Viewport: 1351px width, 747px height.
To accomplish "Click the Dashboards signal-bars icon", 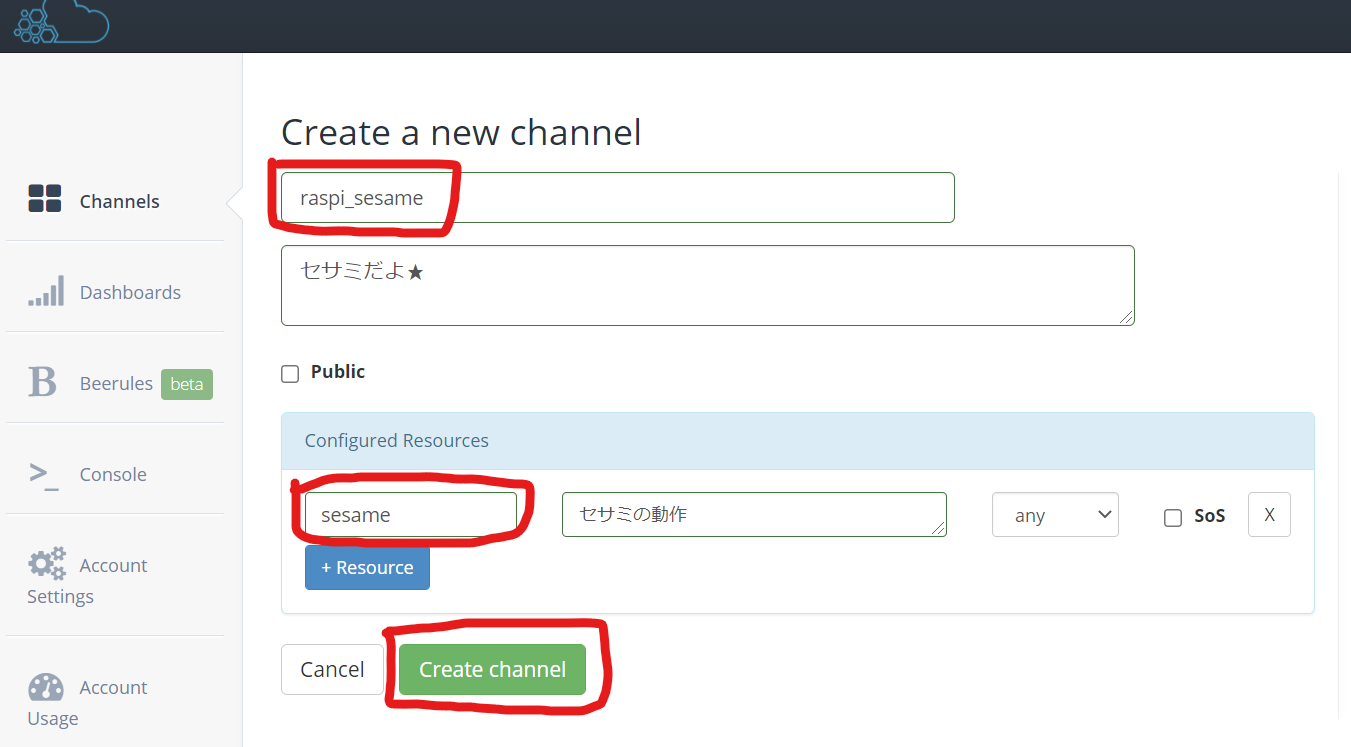I will coord(46,291).
